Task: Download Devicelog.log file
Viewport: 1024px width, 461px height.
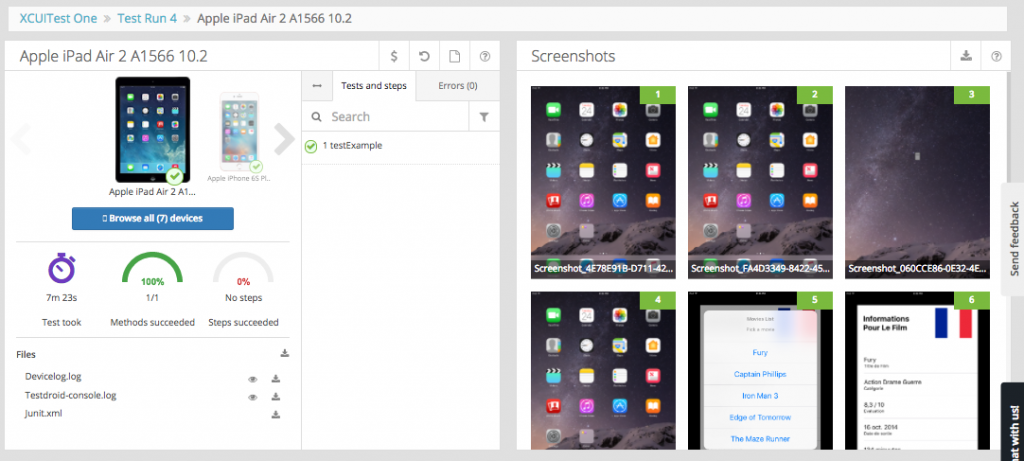Action: click(x=276, y=379)
